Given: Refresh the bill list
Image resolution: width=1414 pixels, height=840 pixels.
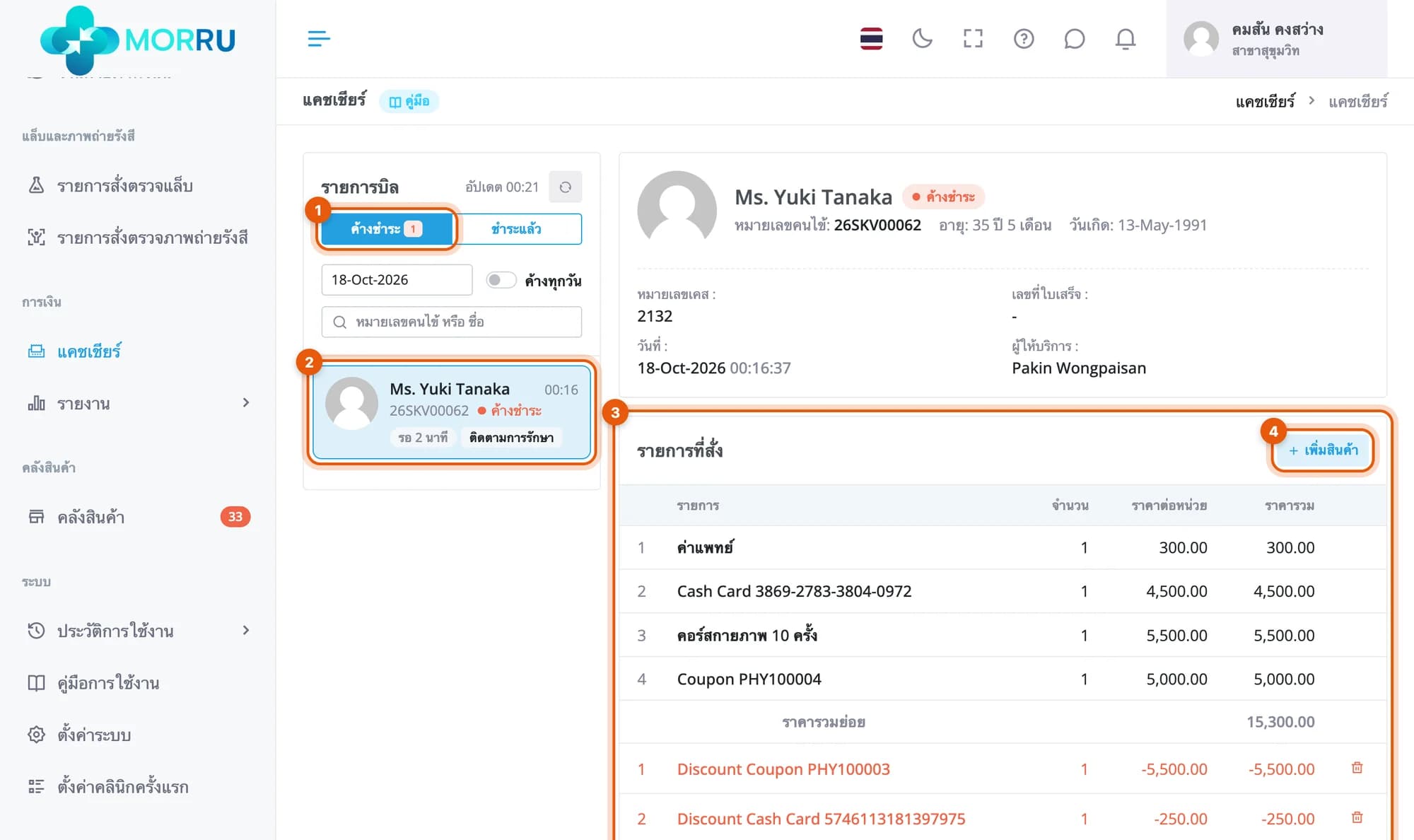Looking at the screenshot, I should (565, 187).
